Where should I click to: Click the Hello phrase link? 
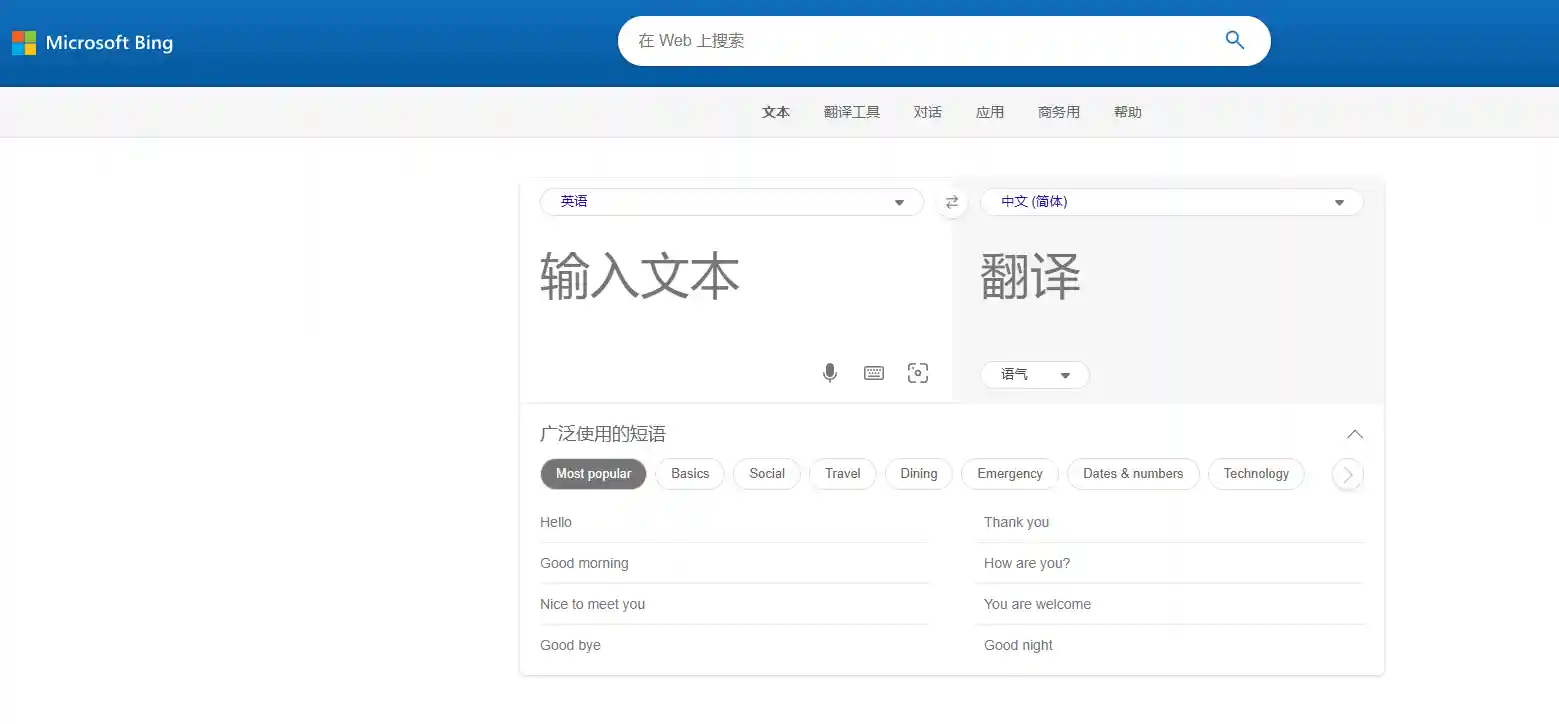pos(555,522)
